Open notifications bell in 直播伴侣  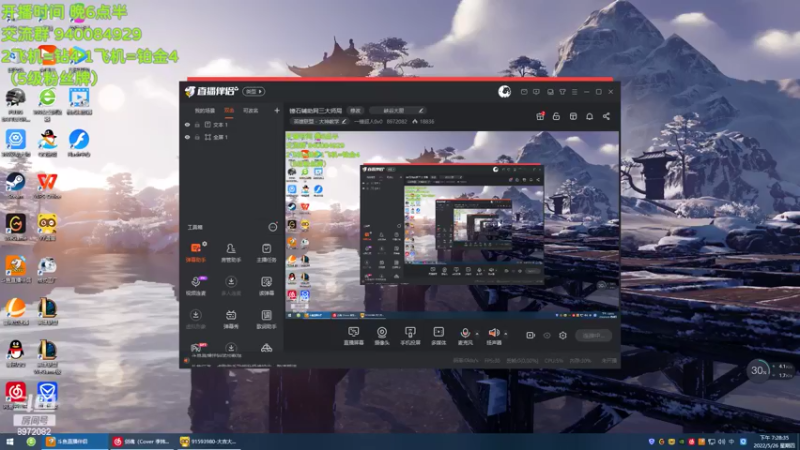point(589,116)
